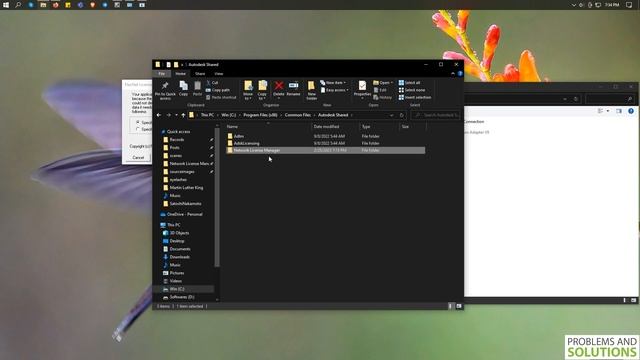Click Invert selection in the ribbon
The width and height of the screenshot is (640, 360).
[x=415, y=97]
